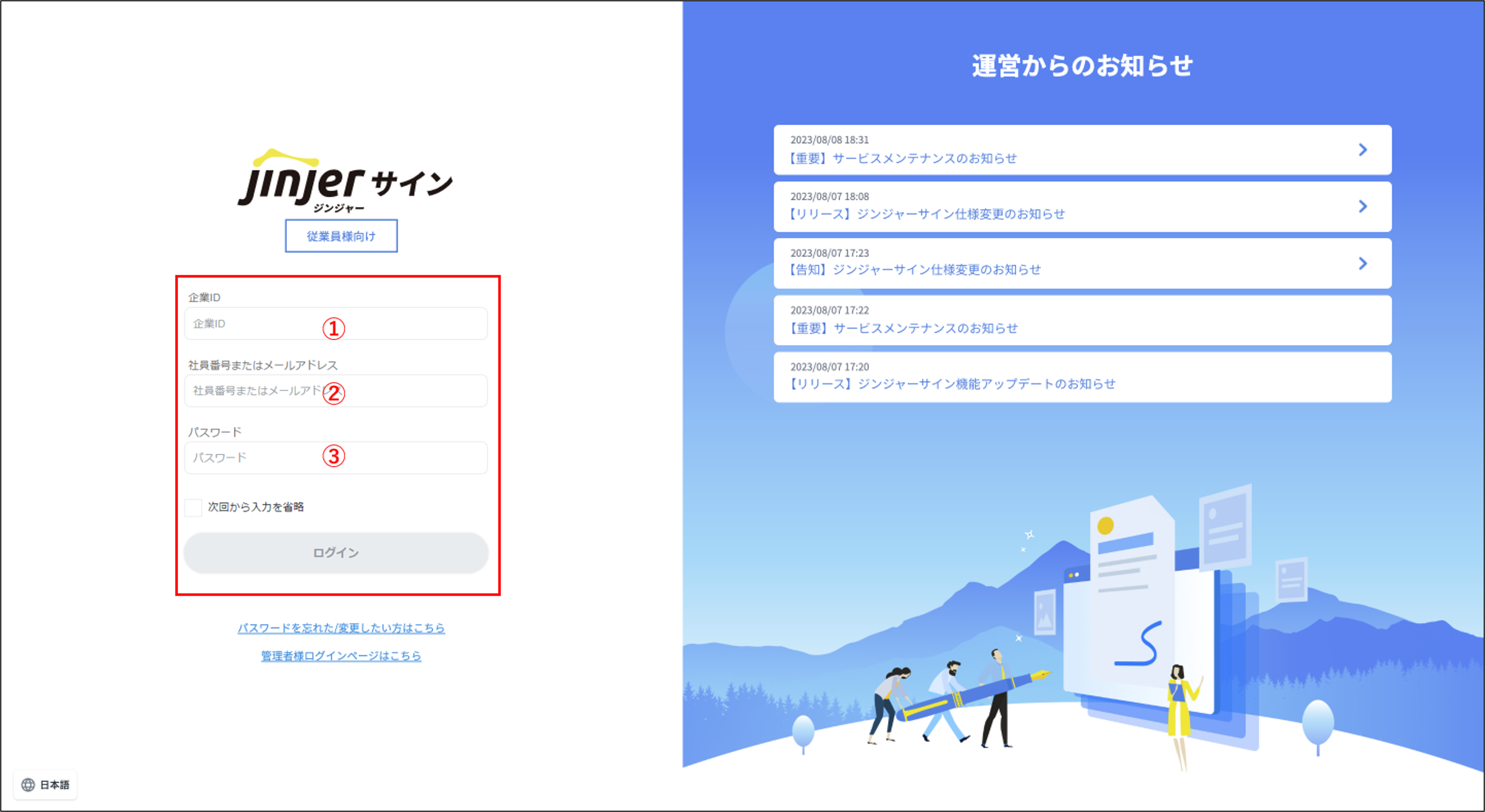
Task: Toggle 次回から入力を省略 checkbox
Action: pos(193,507)
